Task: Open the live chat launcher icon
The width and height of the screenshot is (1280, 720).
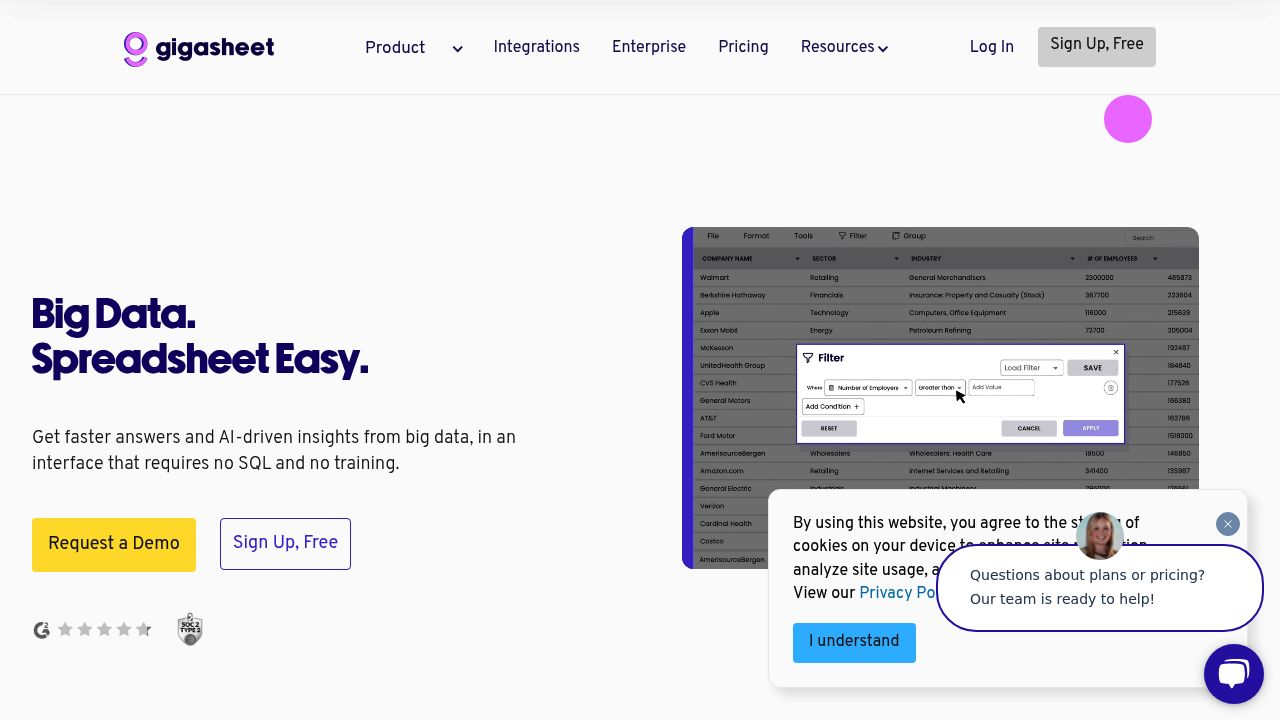Action: (1234, 674)
